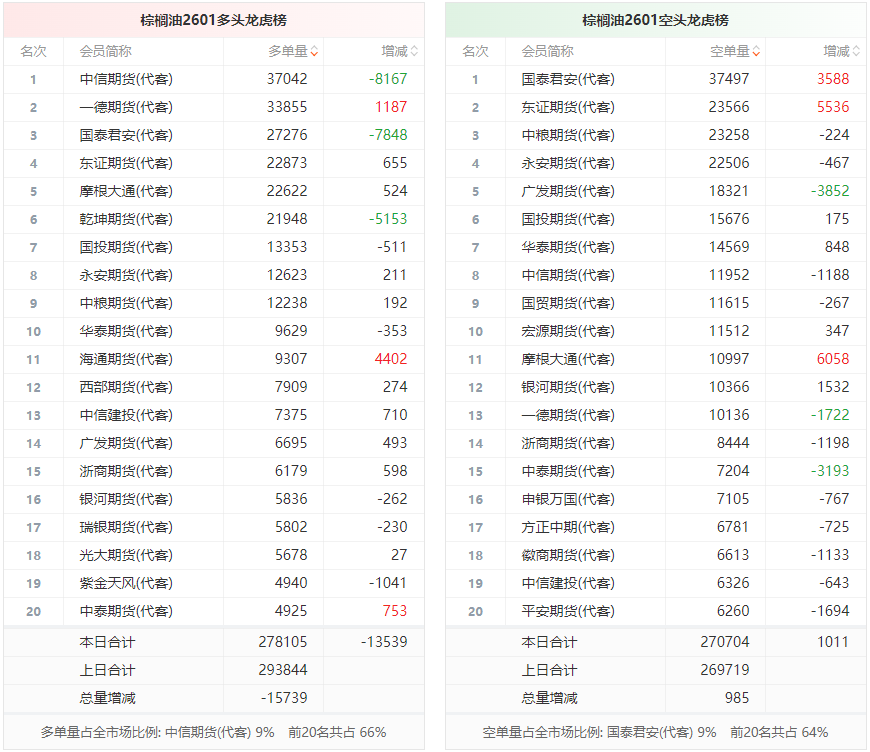Click 名次 header in long table
Viewport: 870px width, 752px height.
coord(33,52)
